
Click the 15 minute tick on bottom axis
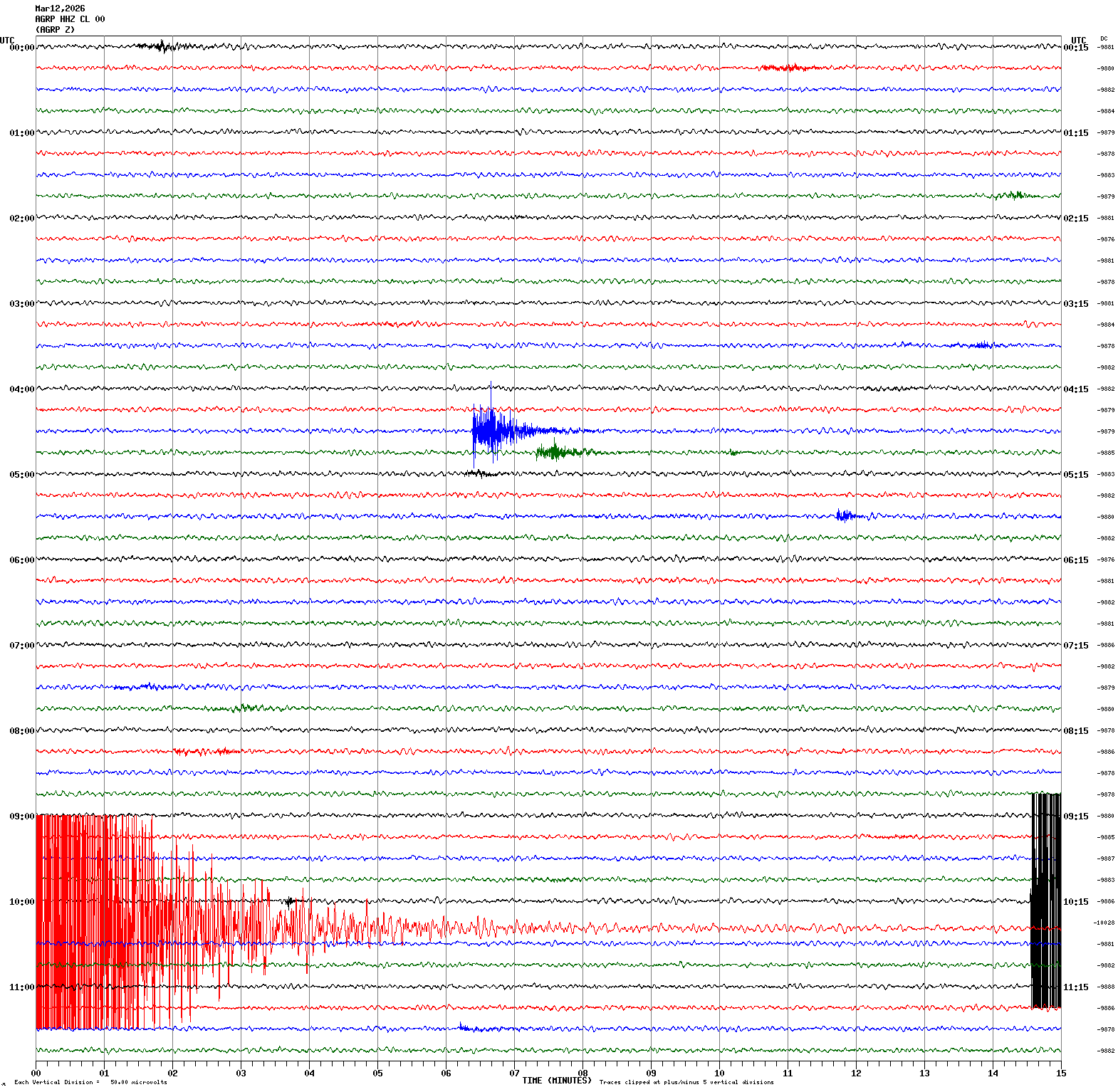1061,1073
